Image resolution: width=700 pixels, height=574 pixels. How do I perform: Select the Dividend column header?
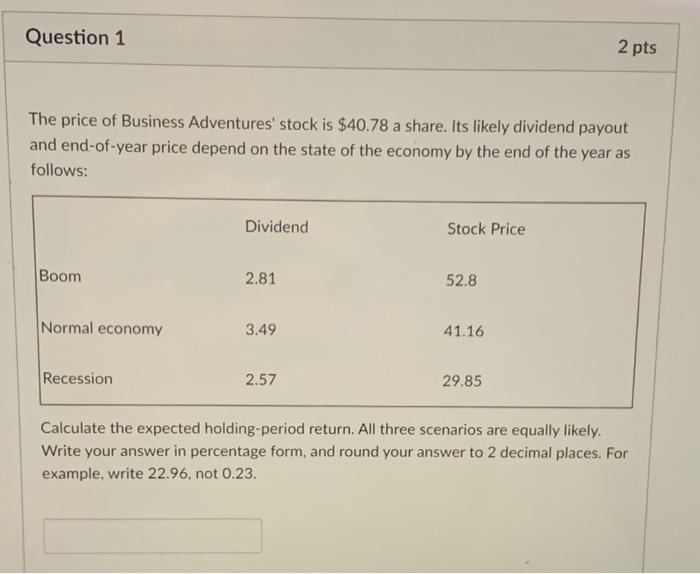pos(277,227)
